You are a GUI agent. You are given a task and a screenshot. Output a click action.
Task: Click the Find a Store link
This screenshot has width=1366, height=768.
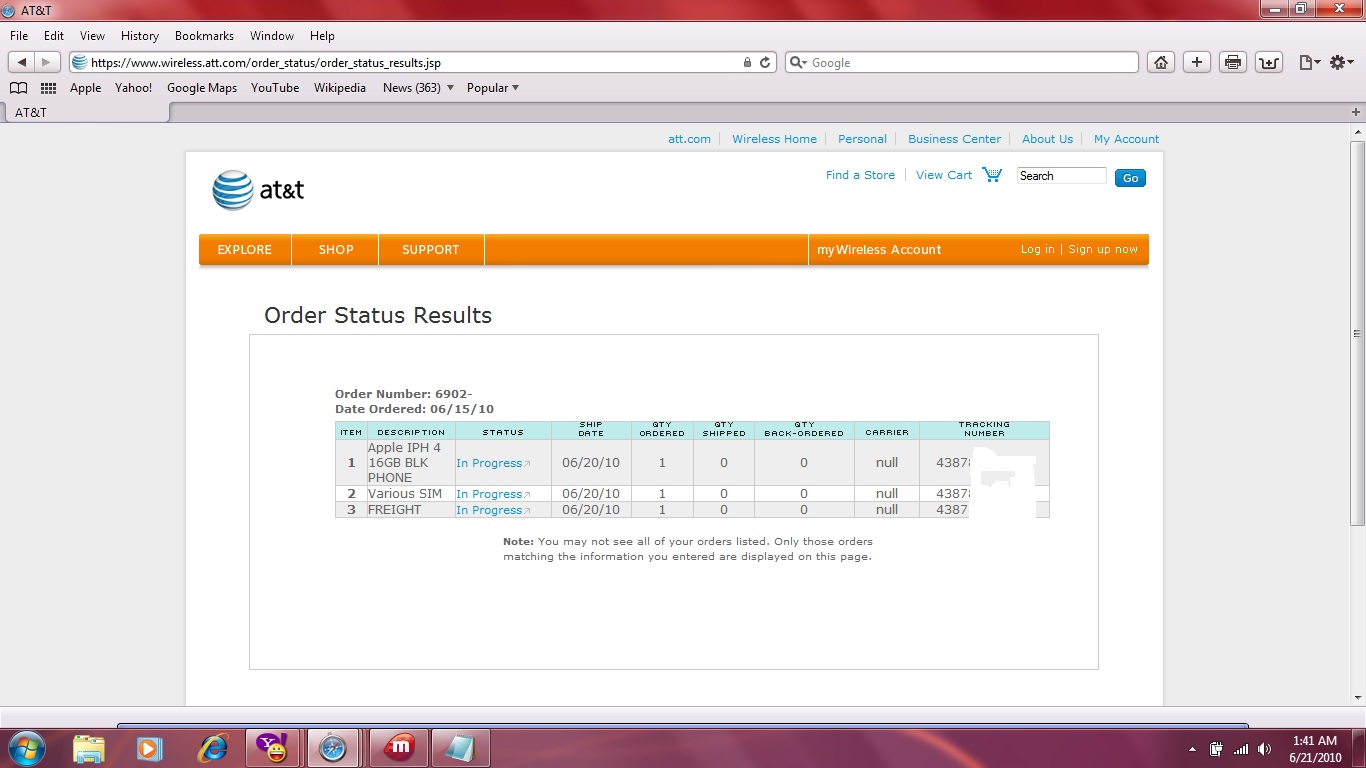click(860, 175)
